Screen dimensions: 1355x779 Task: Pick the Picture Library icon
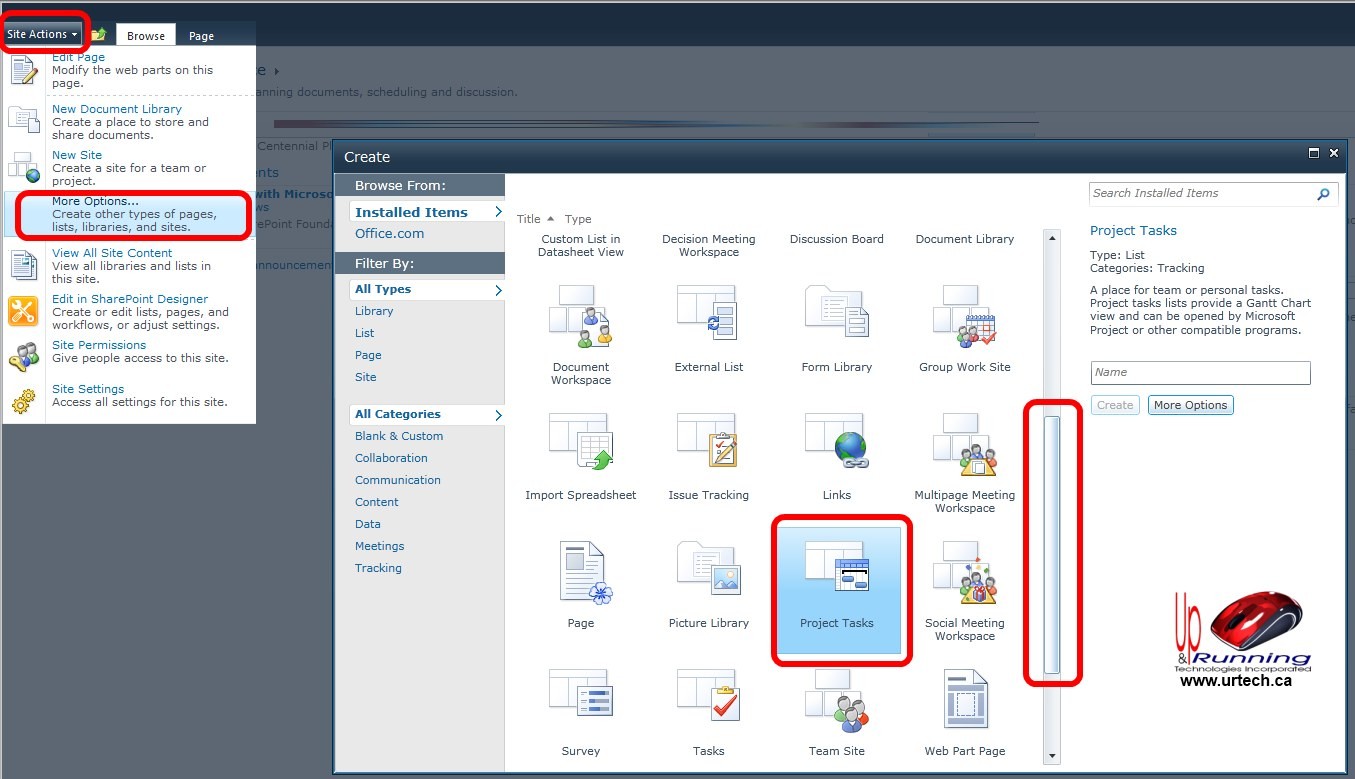[708, 572]
